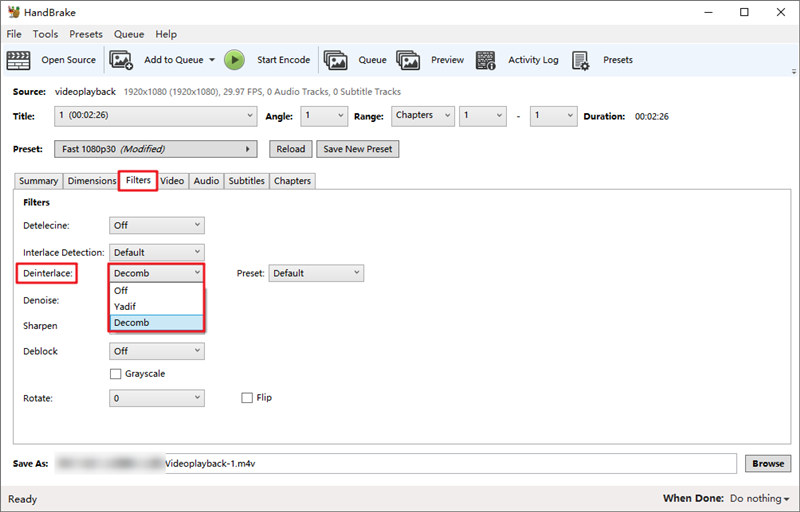Switch to the Subtitles tab
Viewport: 800px width, 512px height.
coord(246,181)
